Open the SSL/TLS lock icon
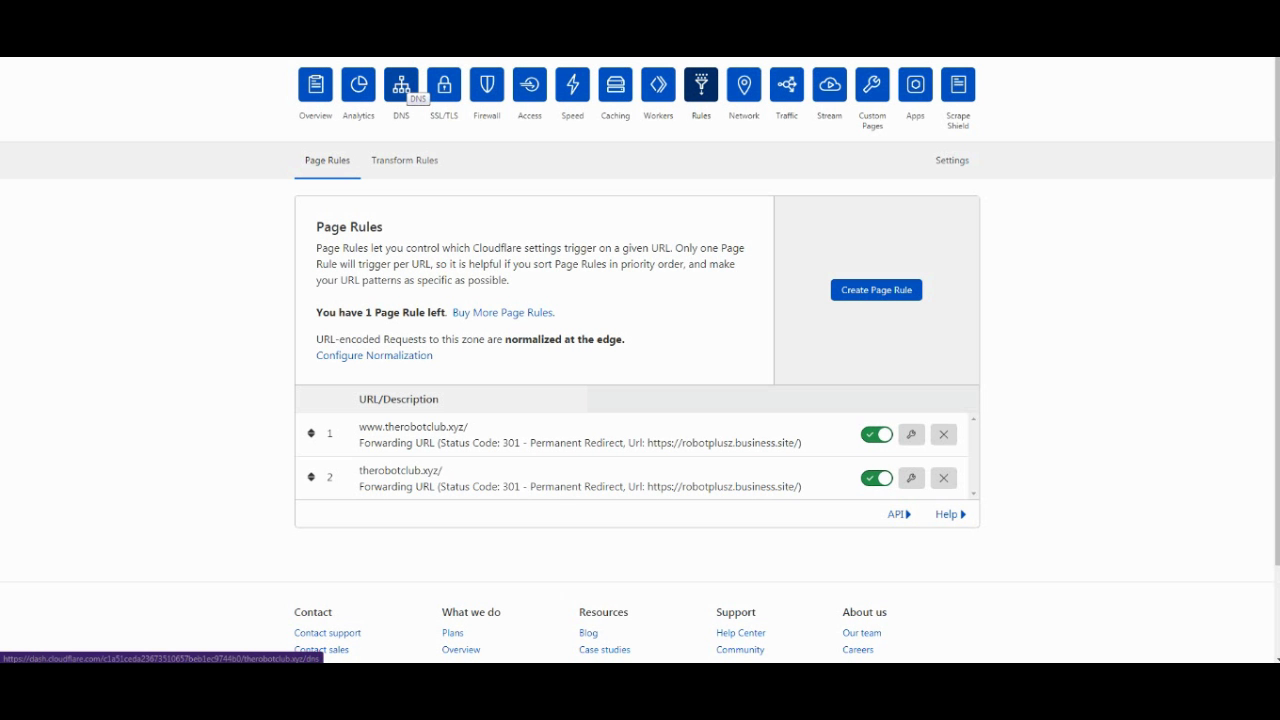 [444, 85]
